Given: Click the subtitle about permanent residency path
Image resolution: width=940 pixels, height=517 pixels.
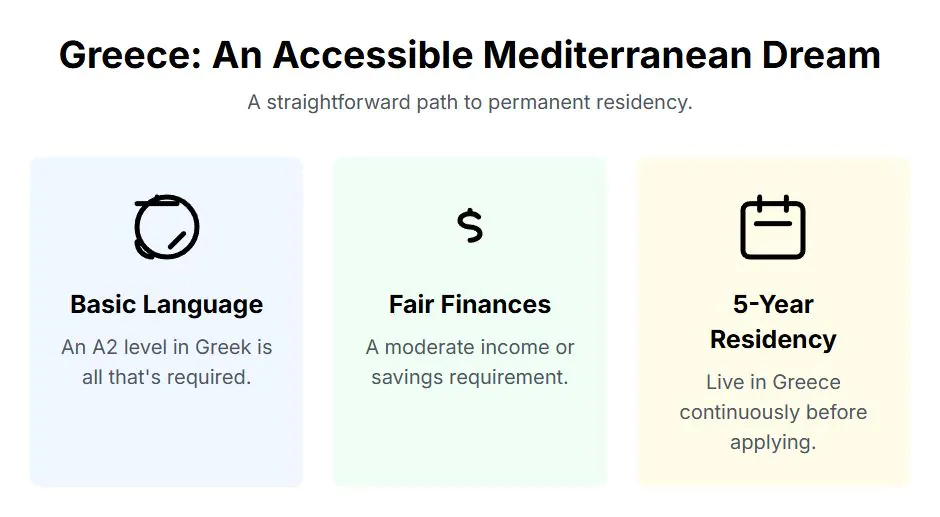Looking at the screenshot, I should (470, 103).
